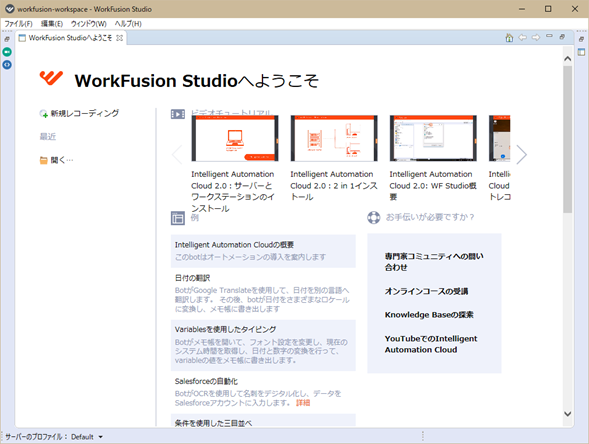The width and height of the screenshot is (589, 444).
Task: Open the 編集(E) menu
Action: click(52, 24)
